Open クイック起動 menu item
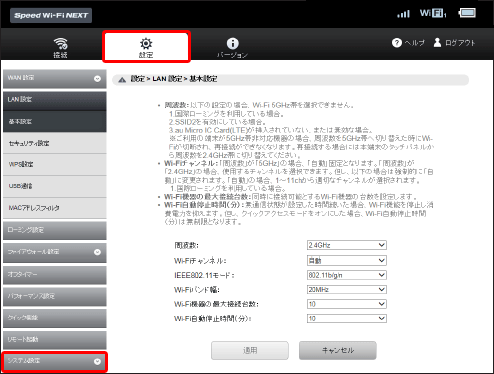The image size is (494, 374). [55, 318]
